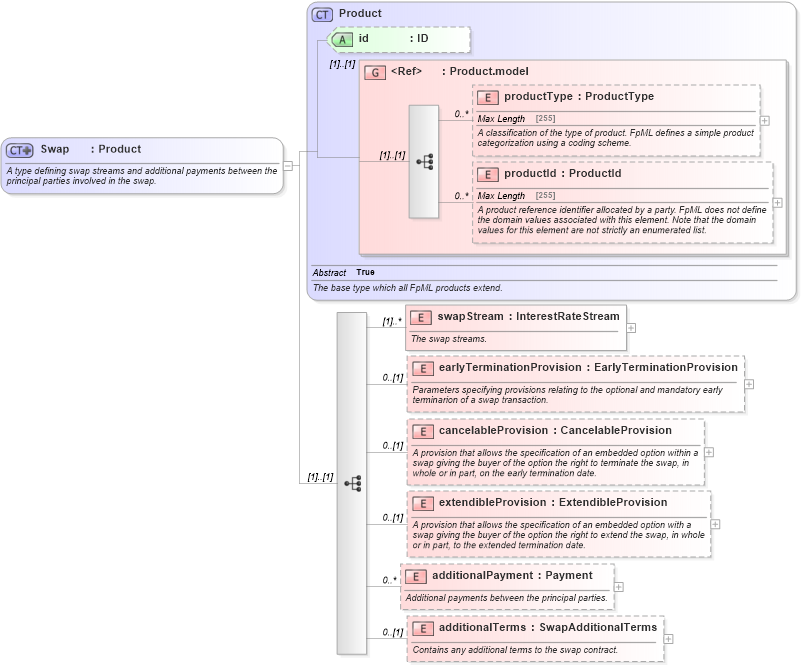Image resolution: width=801 pixels, height=667 pixels.
Task: Click 'The swap streams.' description
Action: click(x=449, y=339)
